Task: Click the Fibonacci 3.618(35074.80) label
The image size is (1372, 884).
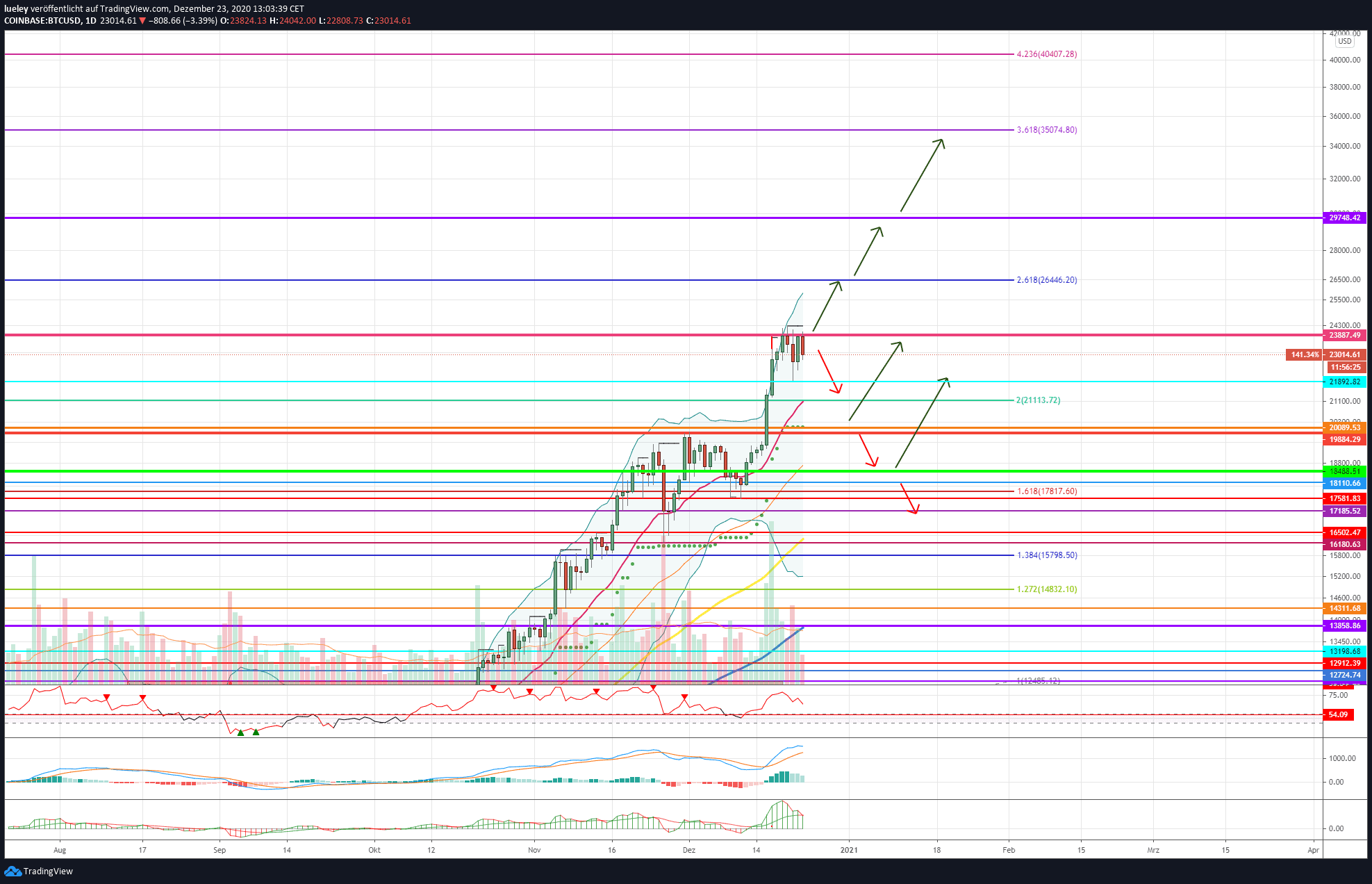Action: (x=1046, y=130)
